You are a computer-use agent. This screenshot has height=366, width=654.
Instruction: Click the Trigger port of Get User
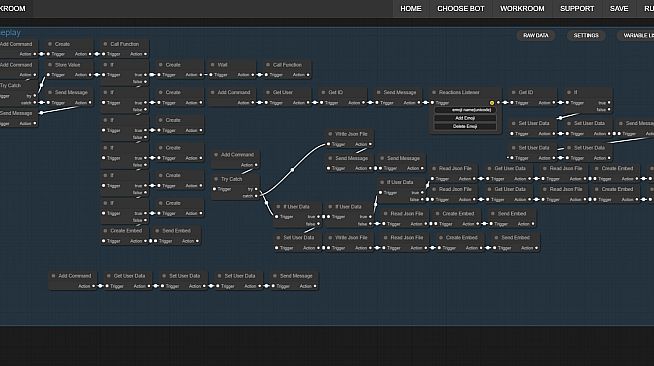point(266,103)
